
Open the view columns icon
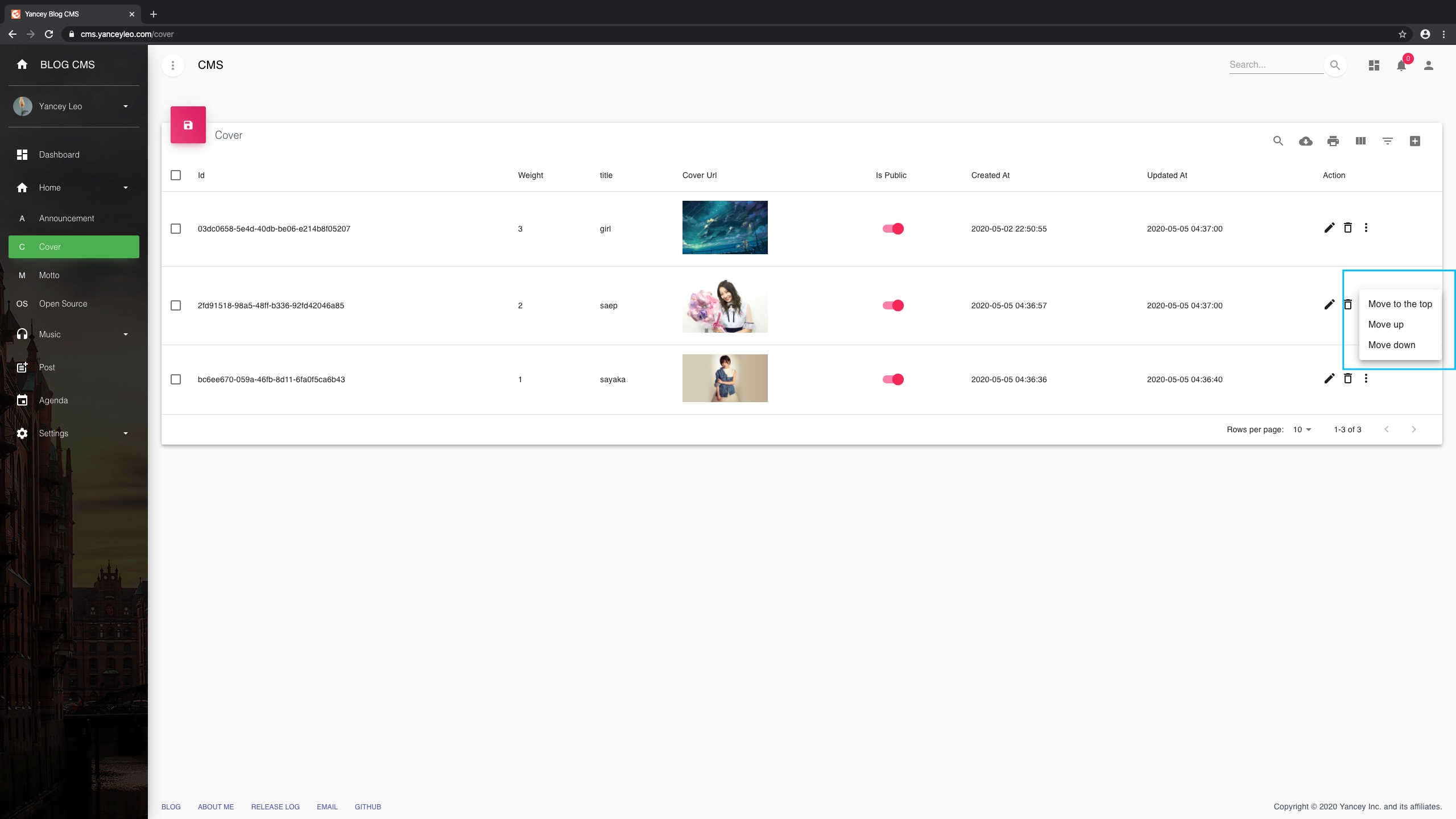(1360, 141)
